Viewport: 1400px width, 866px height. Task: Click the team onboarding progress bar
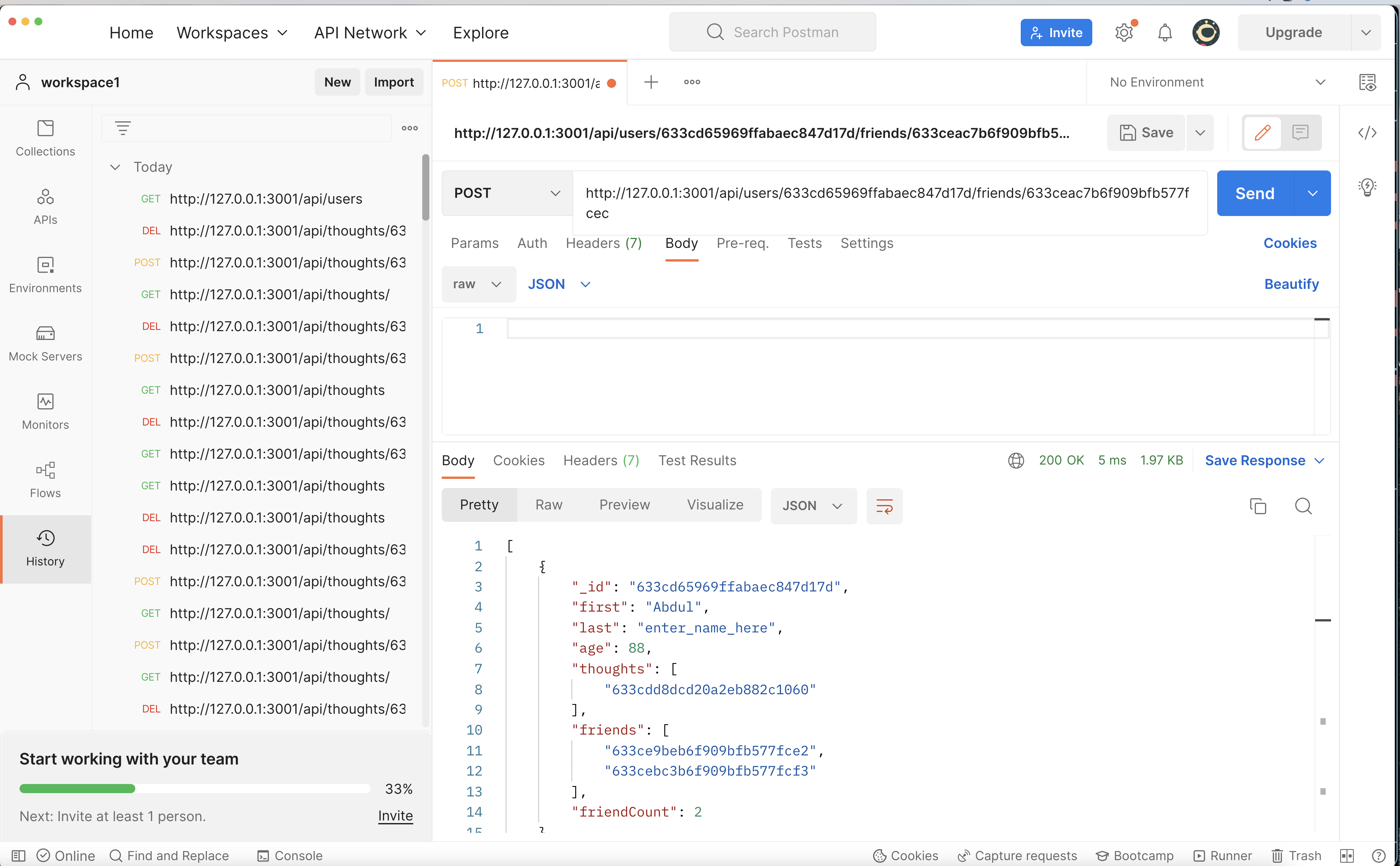click(195, 788)
